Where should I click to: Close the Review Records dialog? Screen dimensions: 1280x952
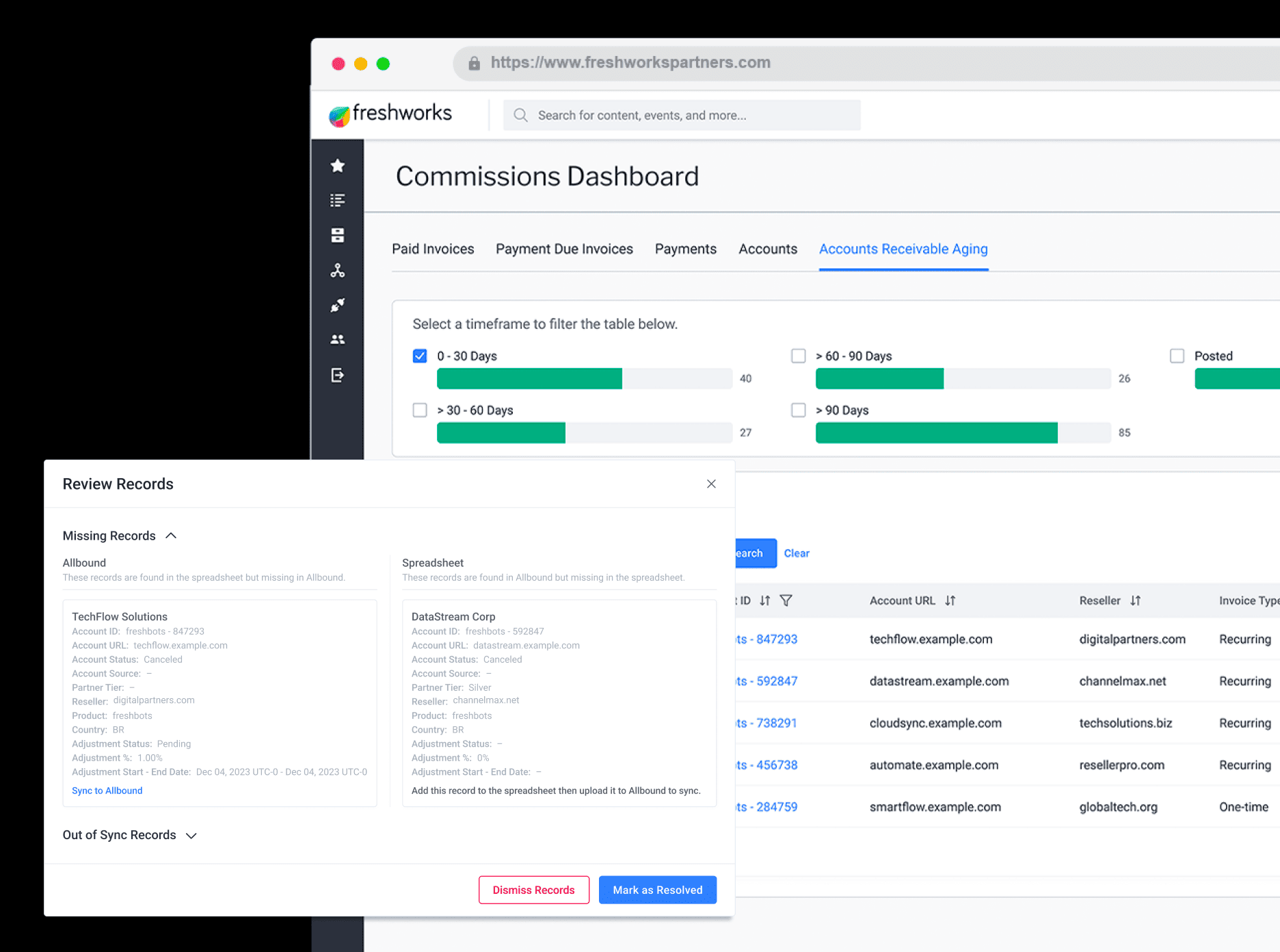pyautogui.click(x=711, y=484)
